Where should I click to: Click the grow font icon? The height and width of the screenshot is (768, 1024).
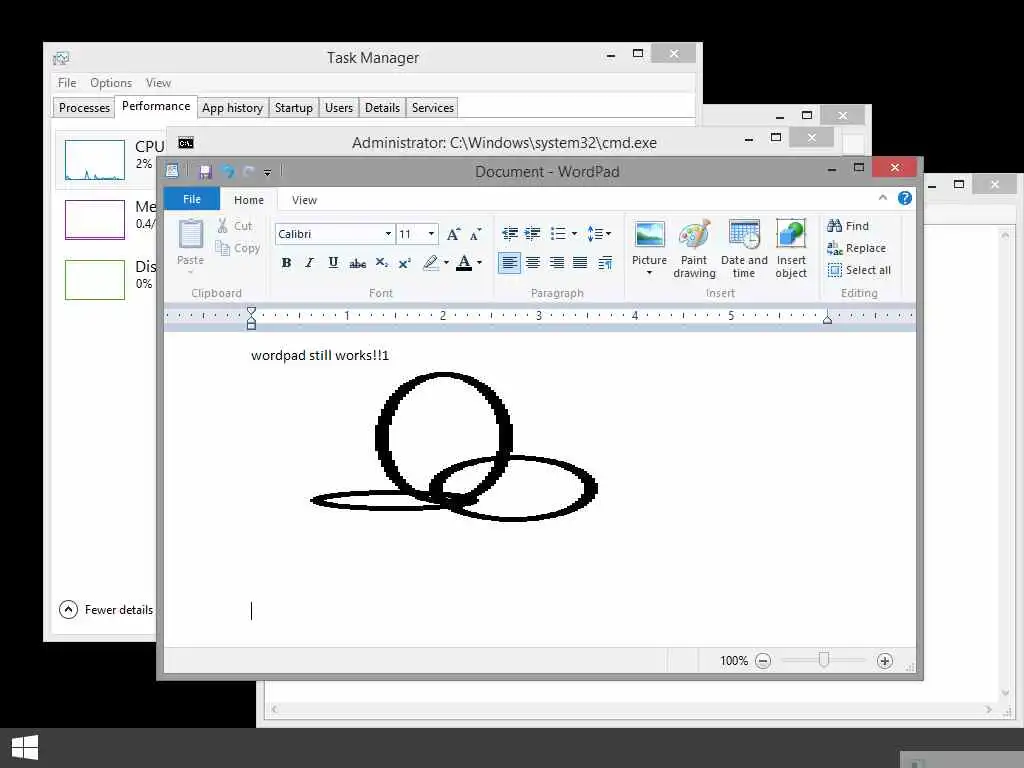[x=453, y=234]
